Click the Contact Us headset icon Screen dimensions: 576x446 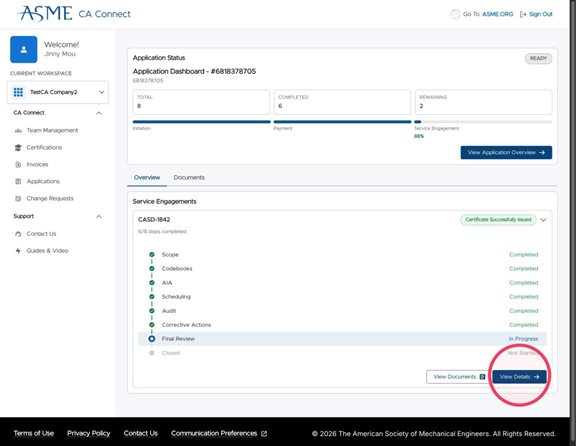[18, 234]
